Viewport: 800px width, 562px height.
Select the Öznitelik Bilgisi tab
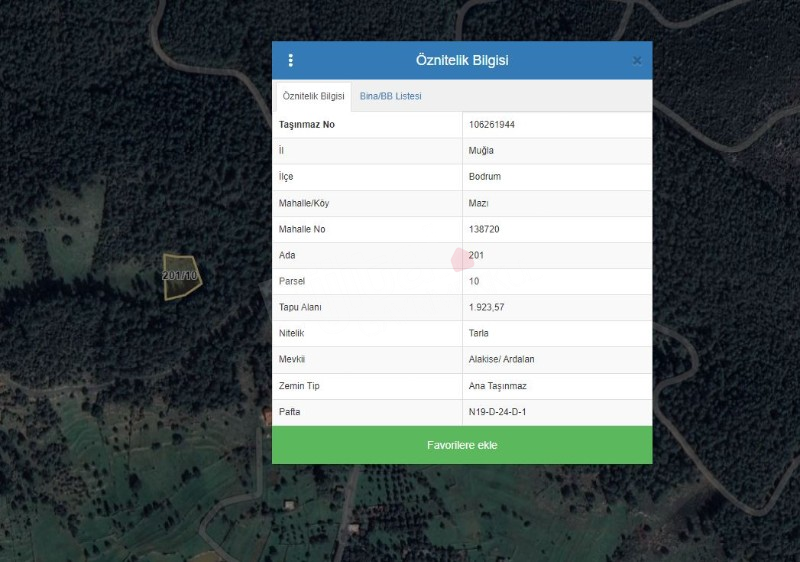tap(313, 96)
